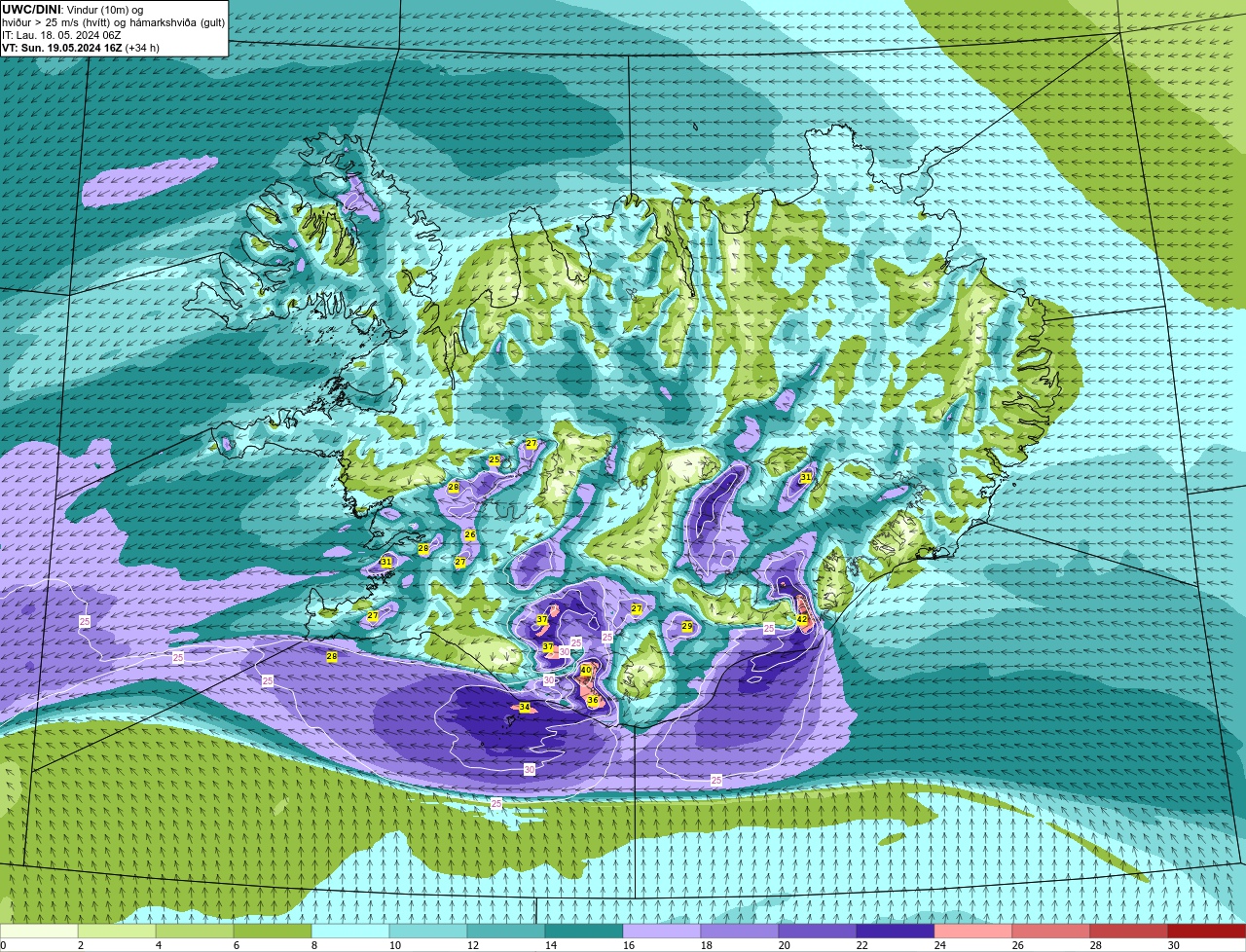Click the yellow 29 max gust label
This screenshot has height=952, width=1246.
[687, 627]
